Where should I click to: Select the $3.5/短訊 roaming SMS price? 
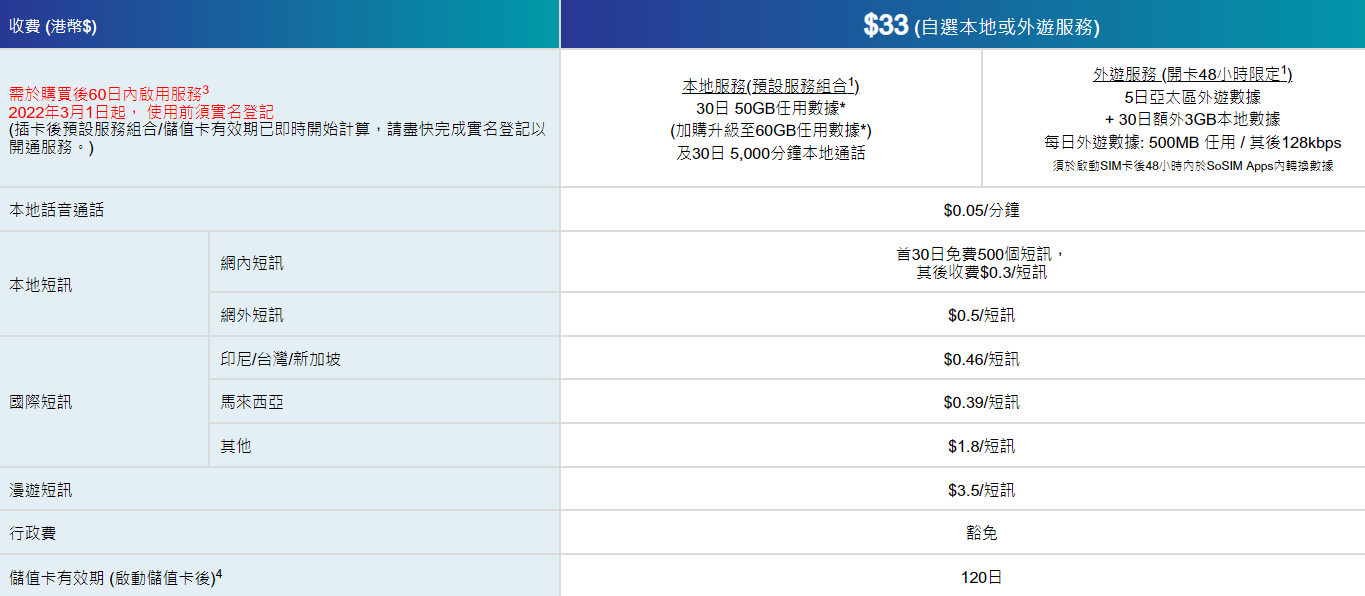tap(981, 490)
